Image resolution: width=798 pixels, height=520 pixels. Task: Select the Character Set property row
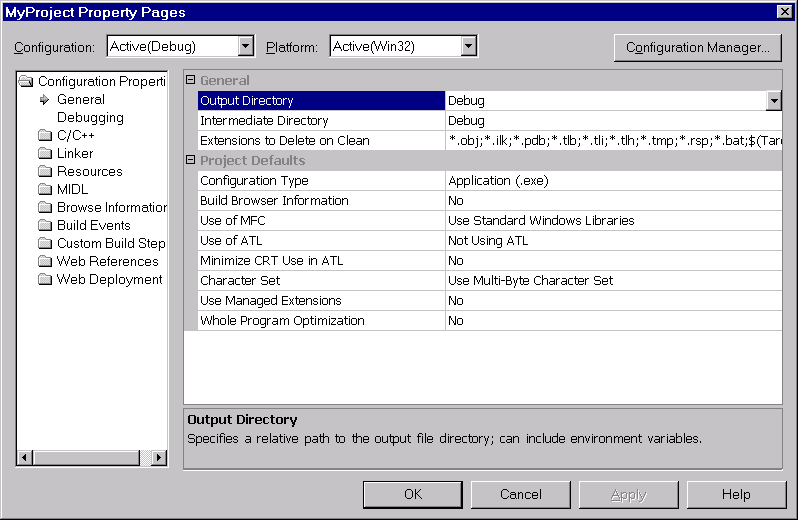320,281
